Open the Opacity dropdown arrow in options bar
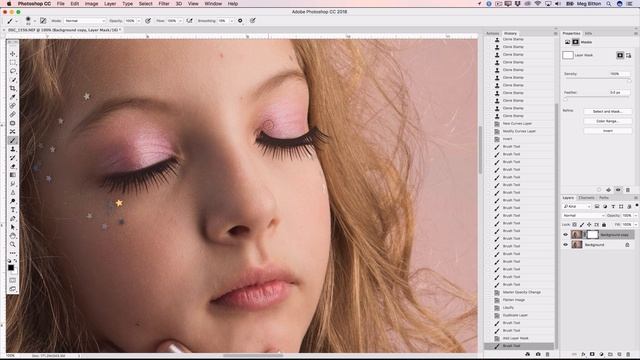The image size is (640, 360). click(139, 20)
